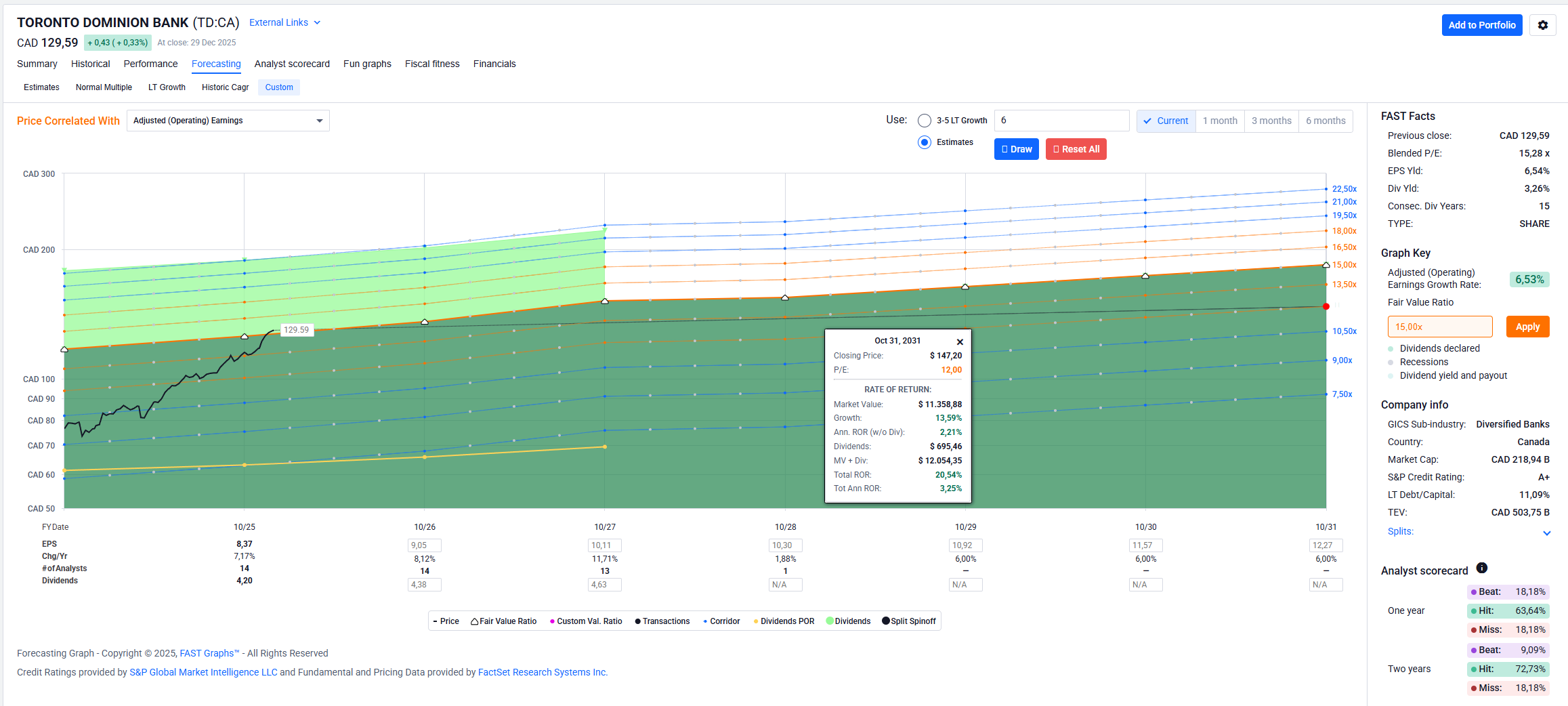
Task: Click the Split Spinoff legend icon
Action: (885, 621)
